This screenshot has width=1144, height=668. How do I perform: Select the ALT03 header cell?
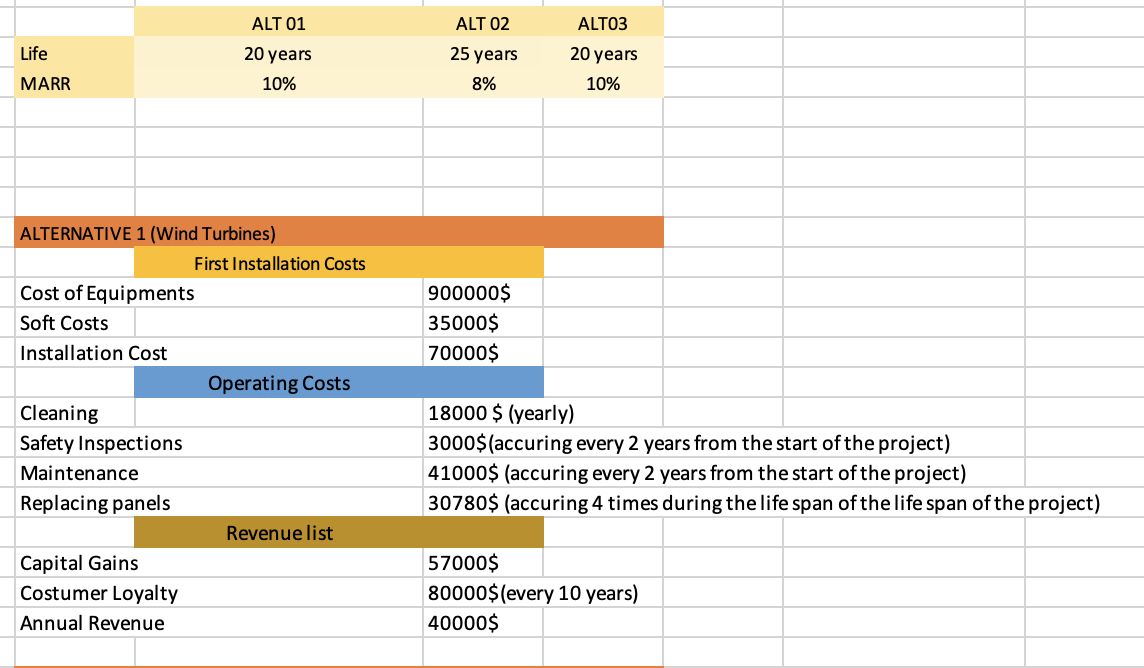pyautogui.click(x=603, y=23)
